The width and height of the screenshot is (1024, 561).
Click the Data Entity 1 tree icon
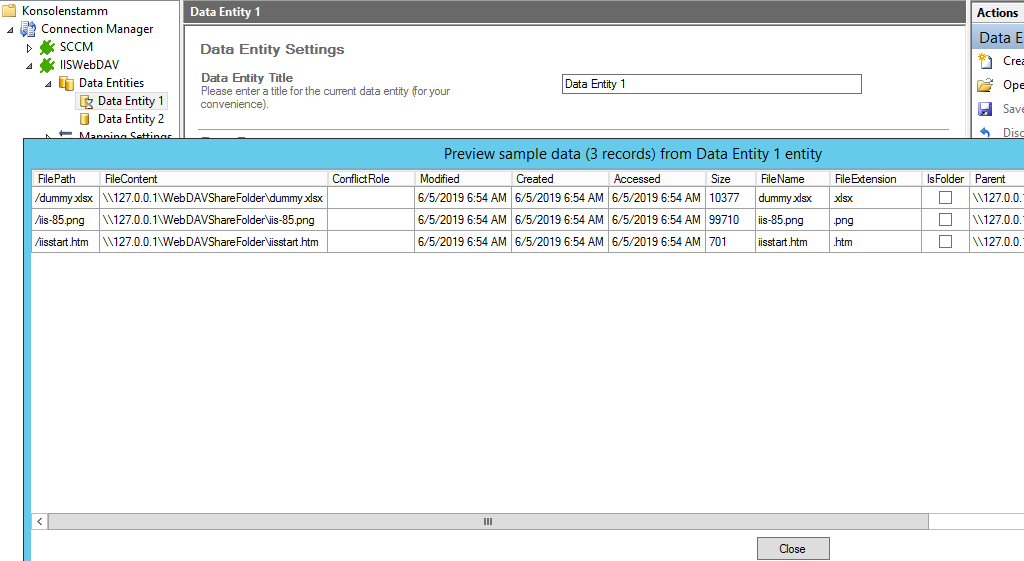(x=85, y=101)
